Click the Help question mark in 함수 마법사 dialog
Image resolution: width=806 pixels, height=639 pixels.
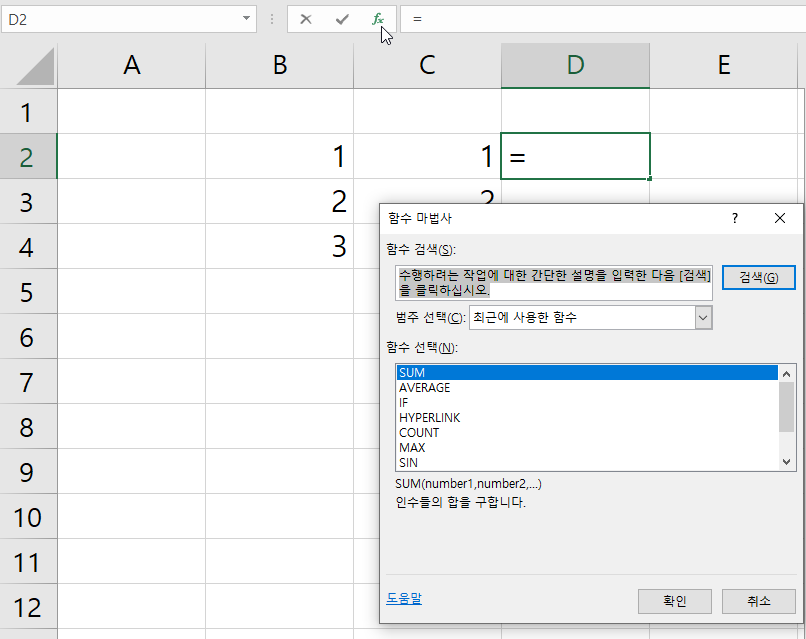pyautogui.click(x=734, y=218)
